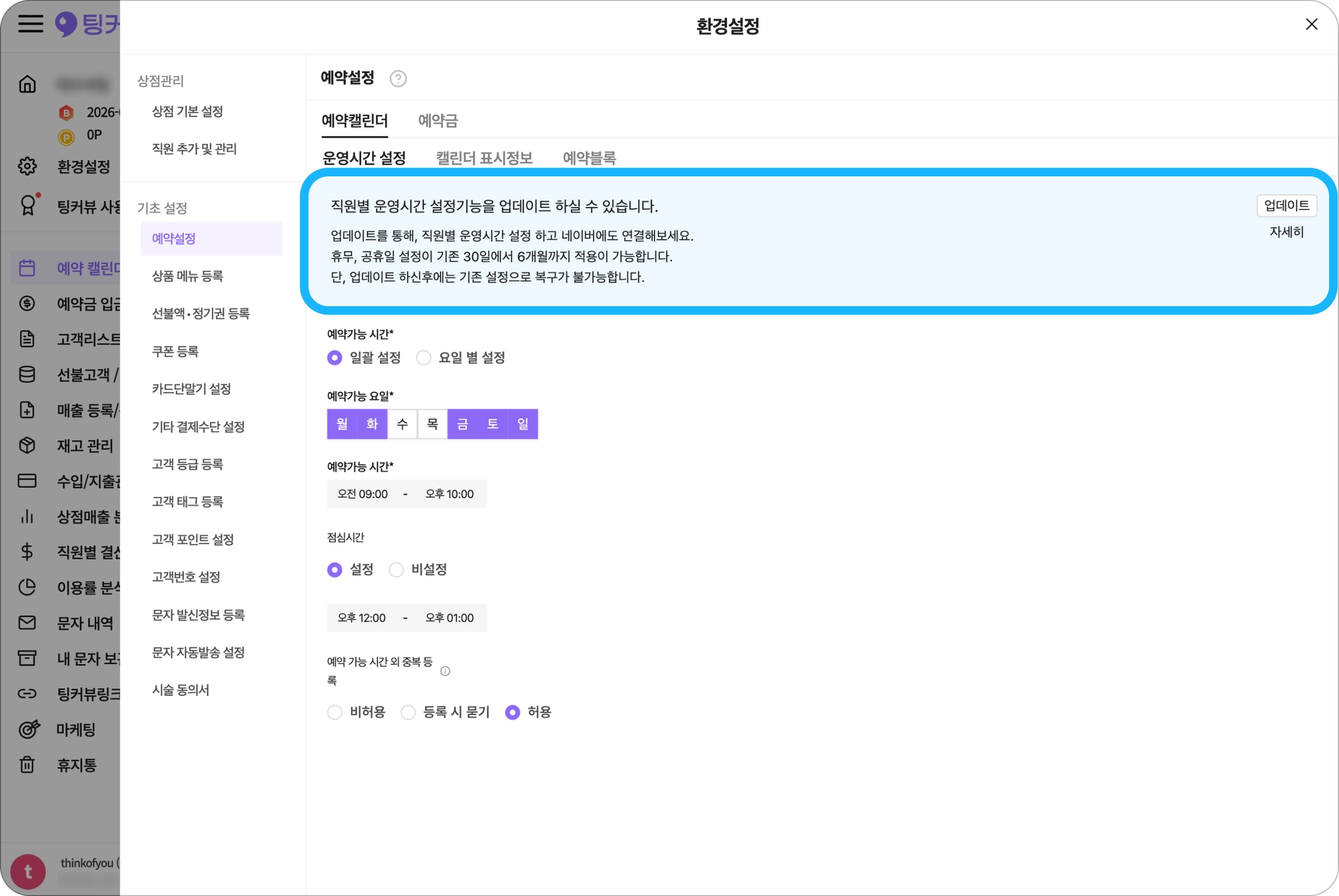This screenshot has width=1339, height=896.
Task: Open settings via the gear icon
Action: point(27,166)
